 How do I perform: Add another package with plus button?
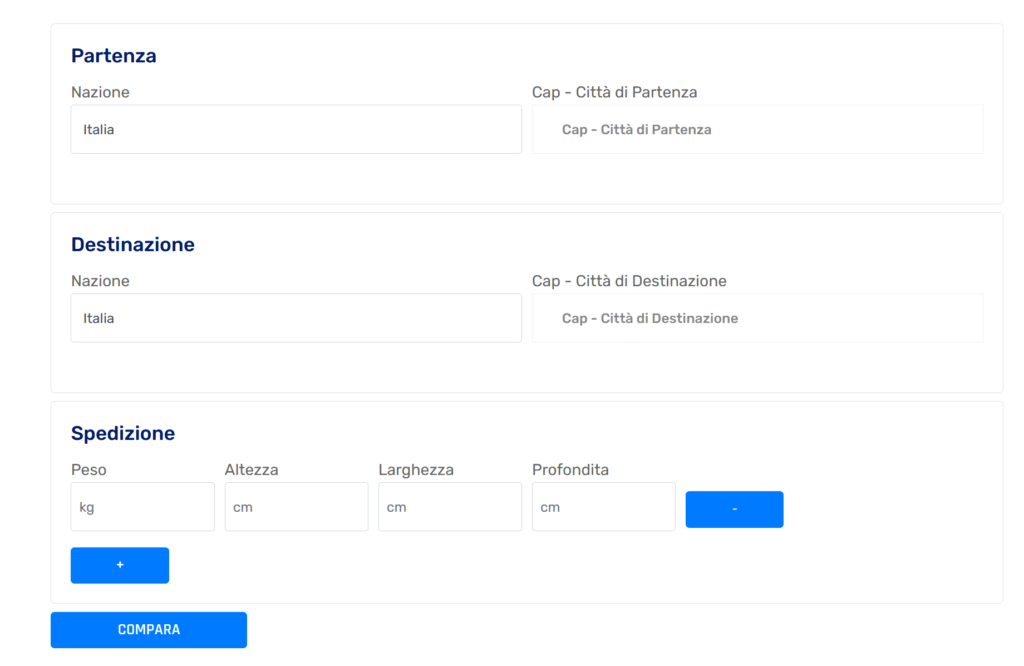click(x=120, y=565)
